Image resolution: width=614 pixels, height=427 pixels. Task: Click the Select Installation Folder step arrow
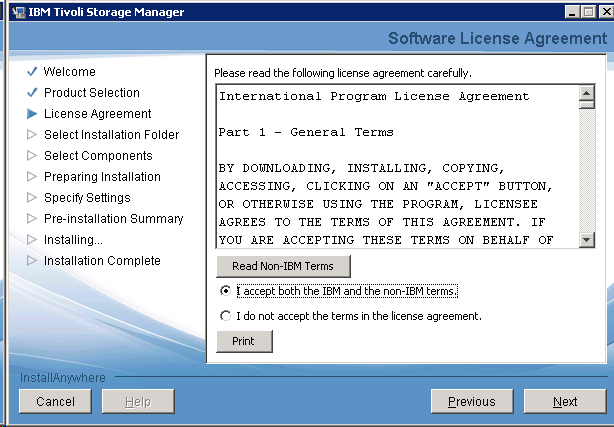pyautogui.click(x=32, y=135)
